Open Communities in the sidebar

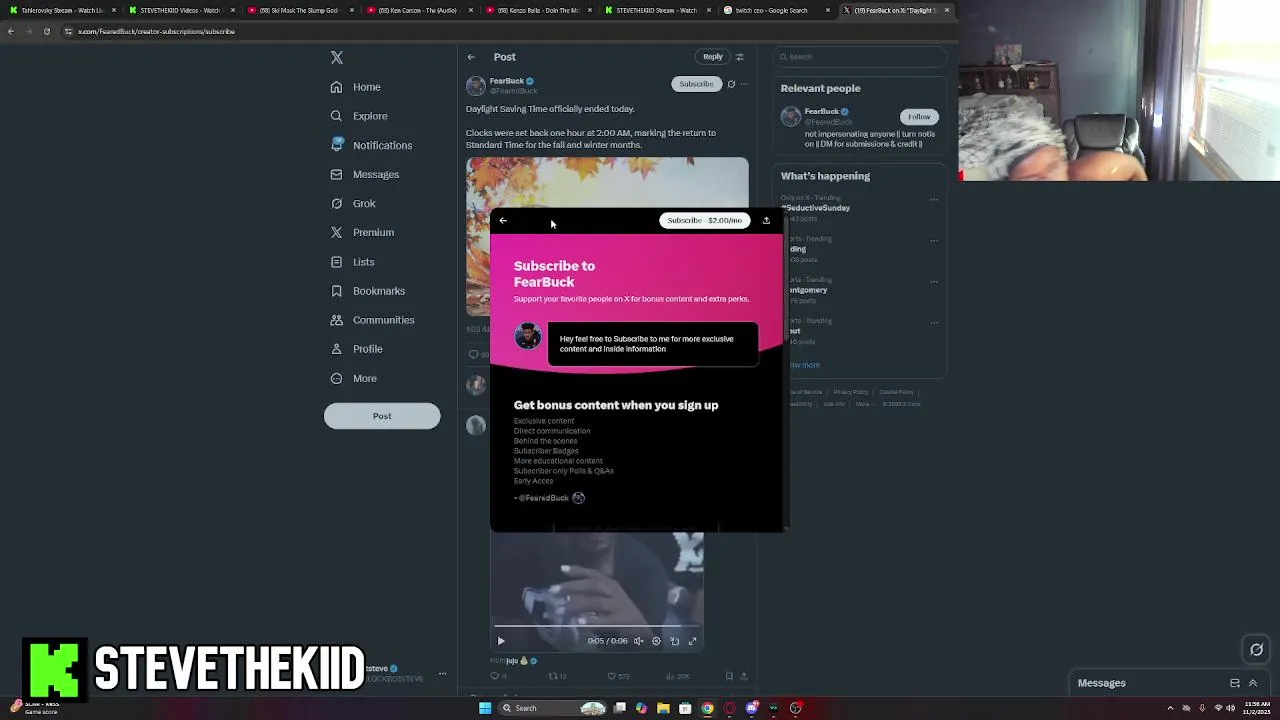click(372, 320)
